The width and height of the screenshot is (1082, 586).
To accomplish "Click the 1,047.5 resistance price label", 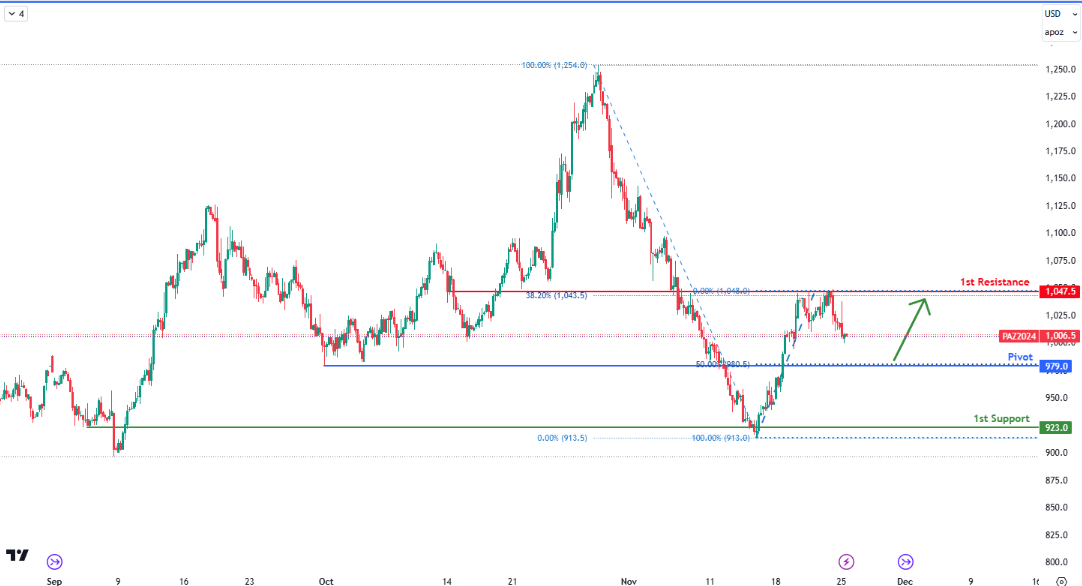I will coord(1059,292).
